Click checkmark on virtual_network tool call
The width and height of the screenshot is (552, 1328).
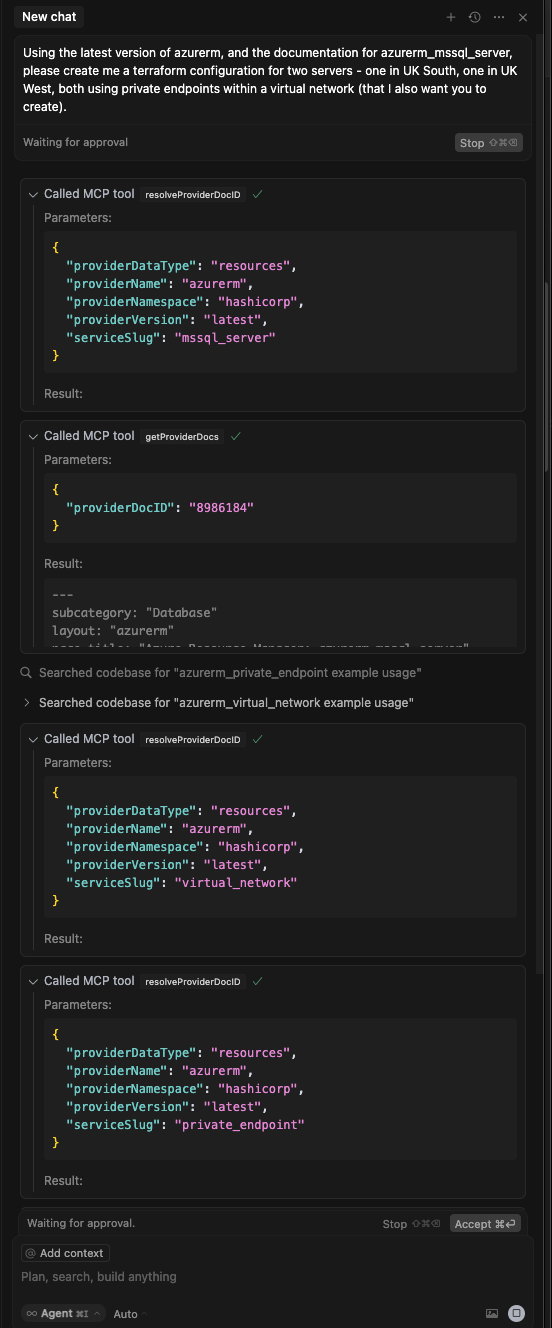[258, 739]
